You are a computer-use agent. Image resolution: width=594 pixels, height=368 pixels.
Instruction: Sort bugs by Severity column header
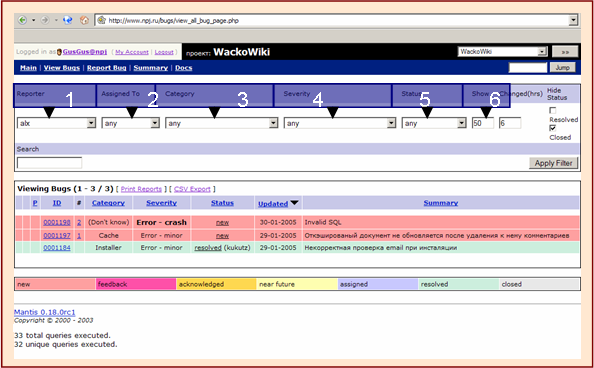point(161,203)
